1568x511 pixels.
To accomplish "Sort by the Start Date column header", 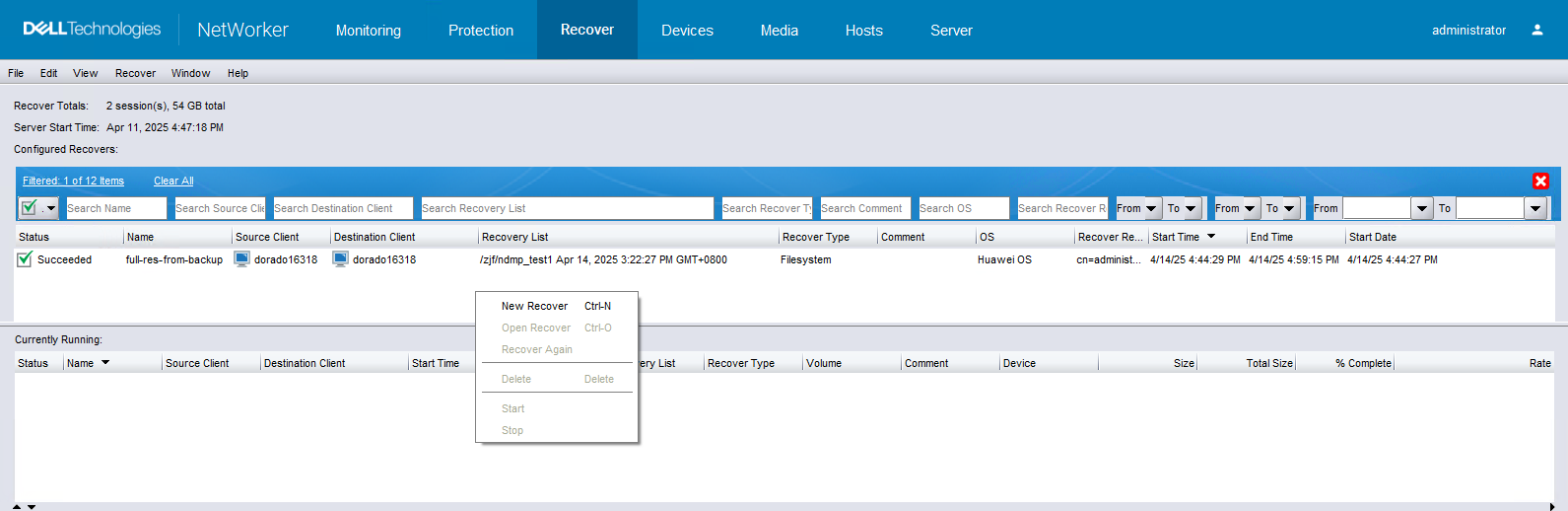I will point(1449,237).
